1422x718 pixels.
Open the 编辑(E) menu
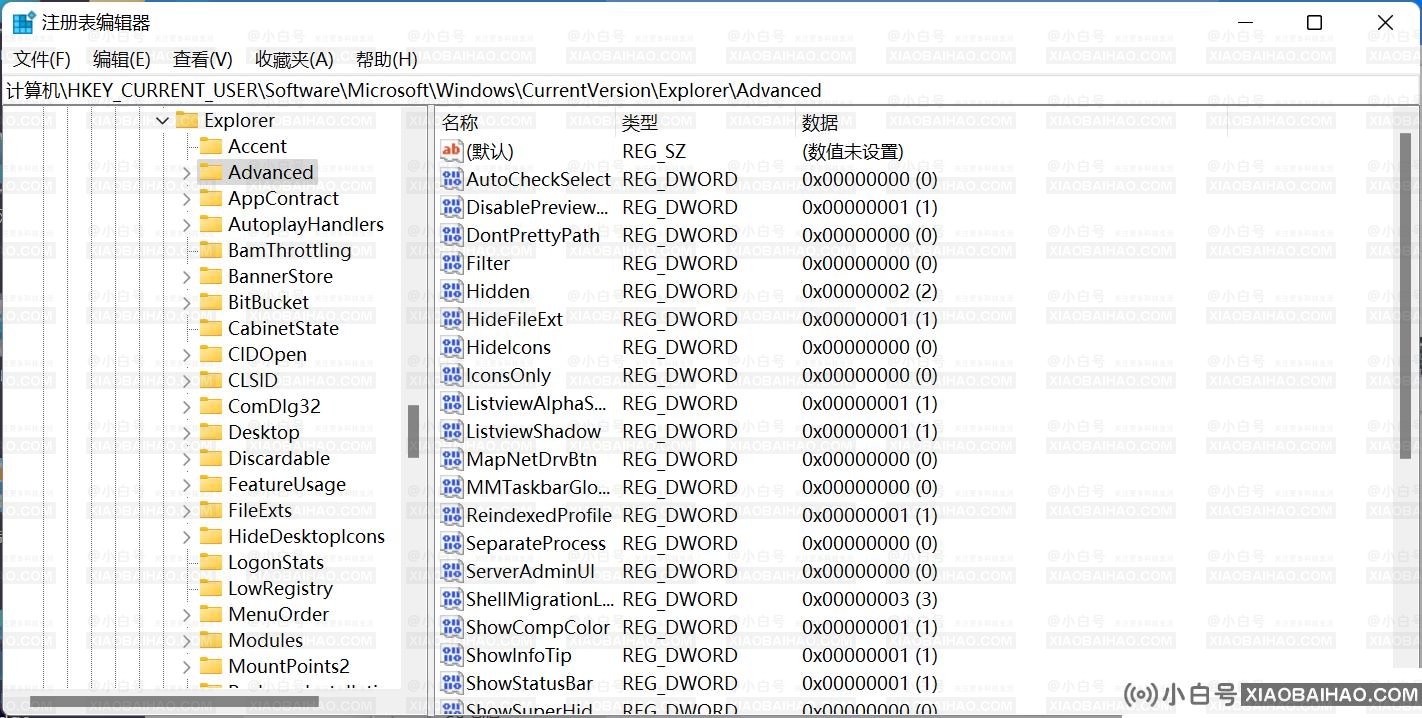click(121, 59)
